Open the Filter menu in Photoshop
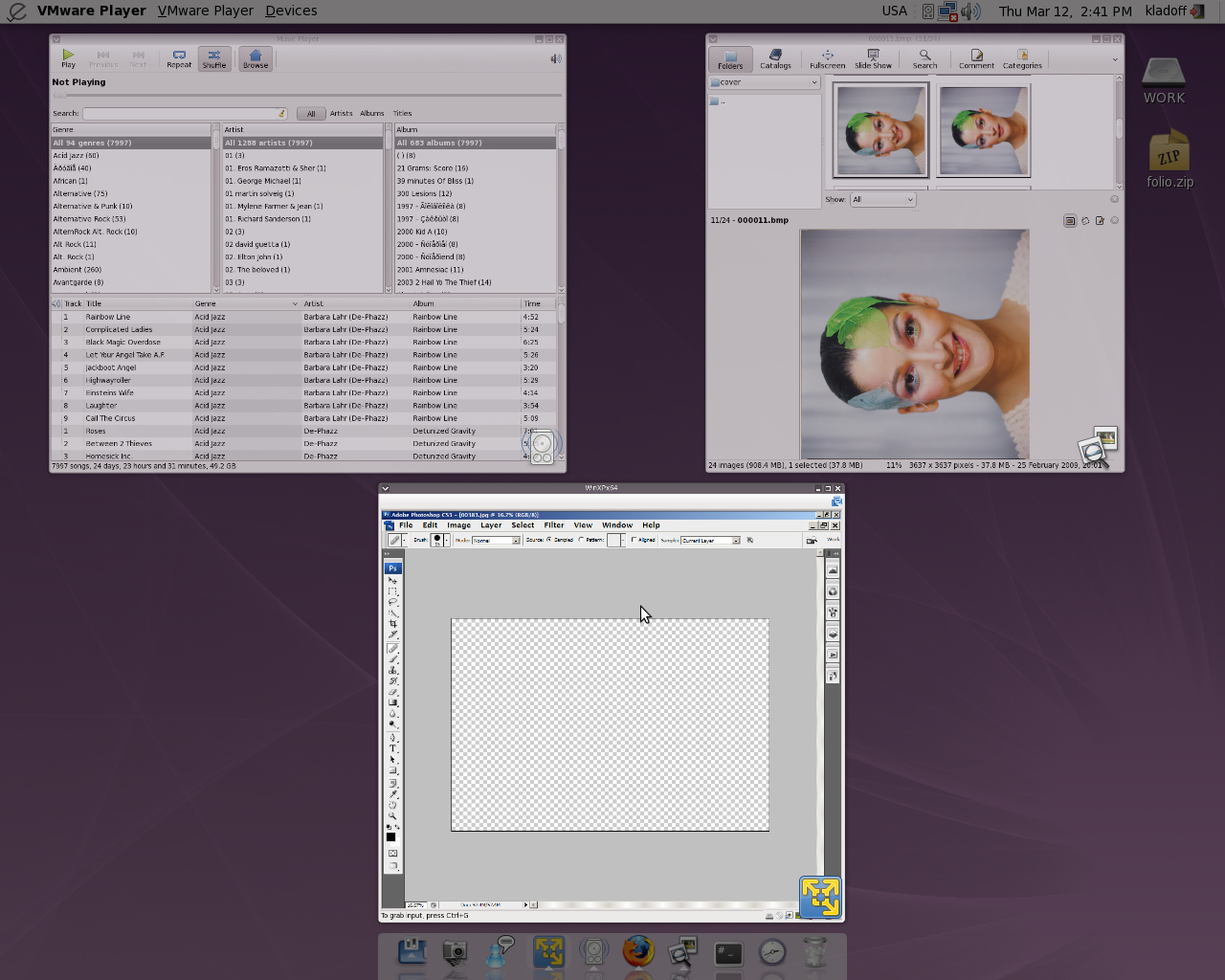The image size is (1225, 980). (x=553, y=525)
